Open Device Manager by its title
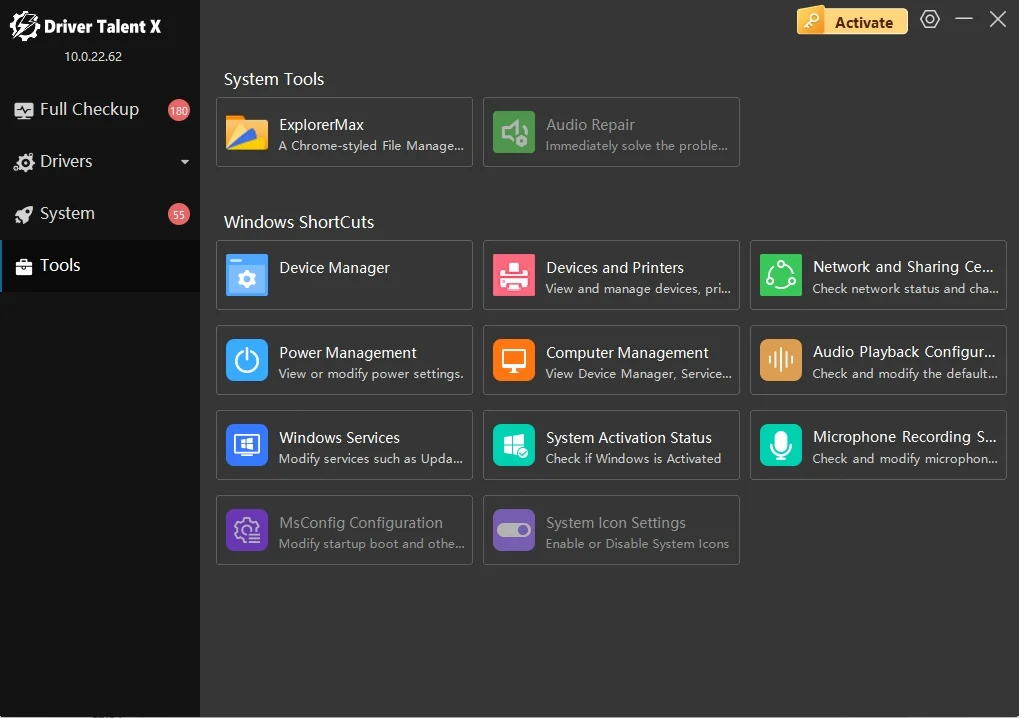 point(334,268)
